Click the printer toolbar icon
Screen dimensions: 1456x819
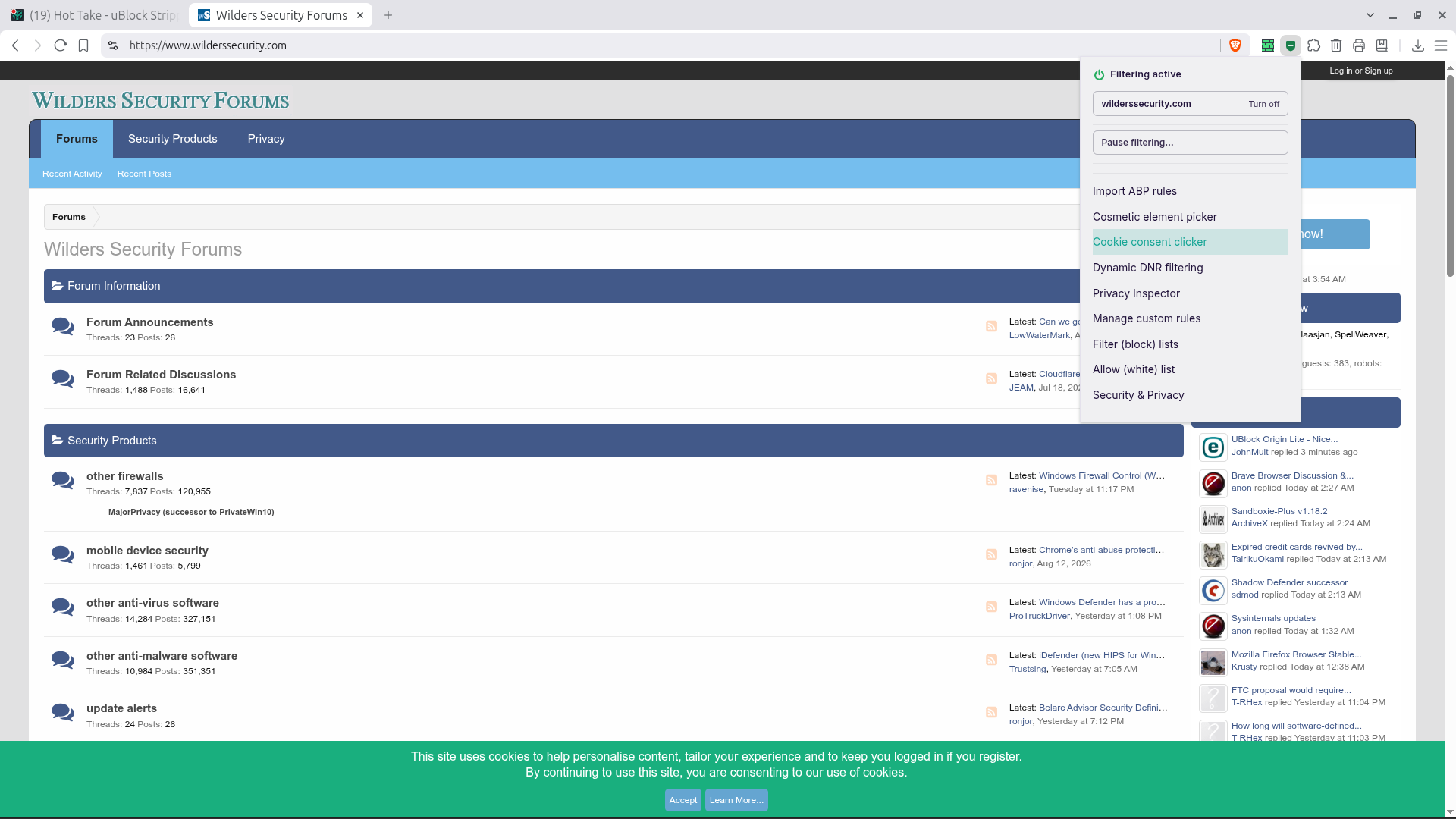[1359, 45]
